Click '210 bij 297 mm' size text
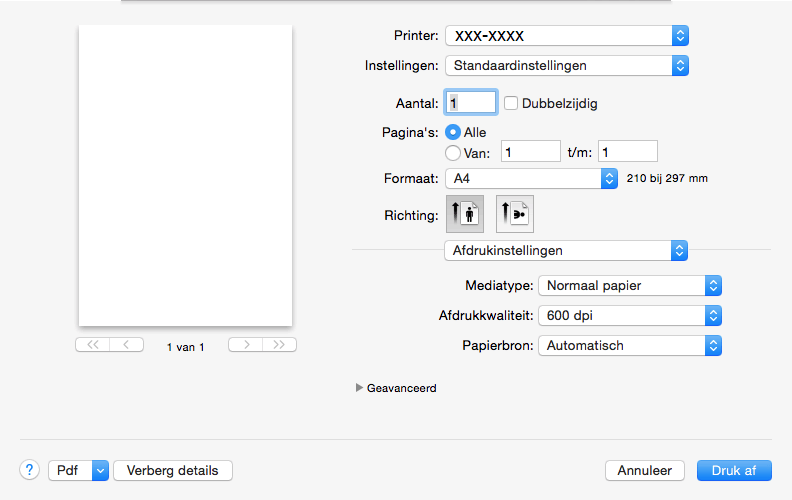792x500 pixels. tap(667, 178)
